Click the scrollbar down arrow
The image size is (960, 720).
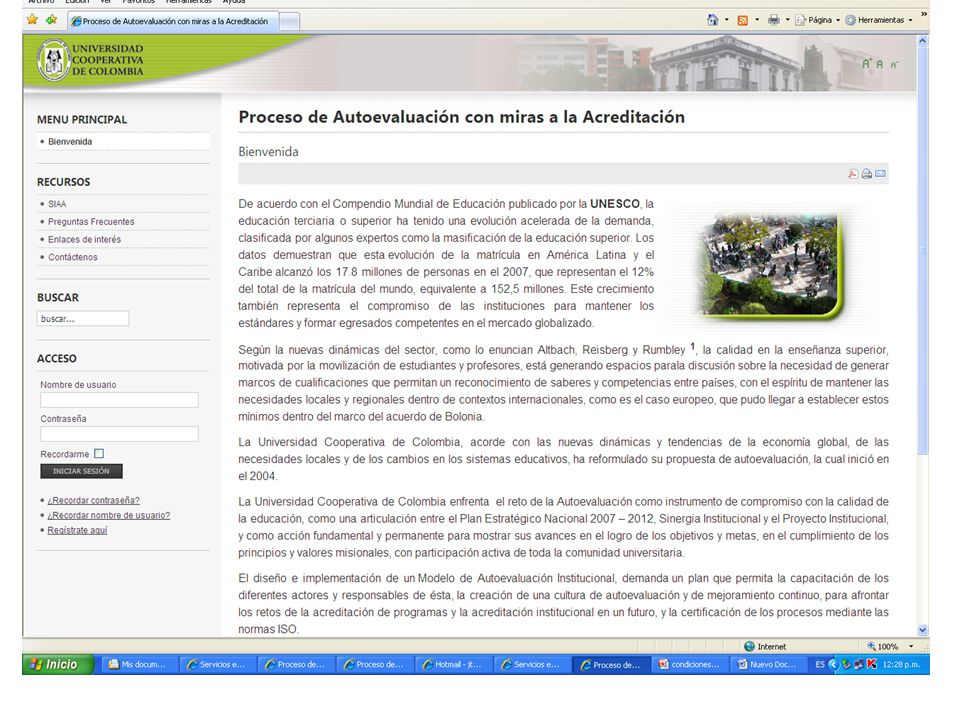coord(923,630)
